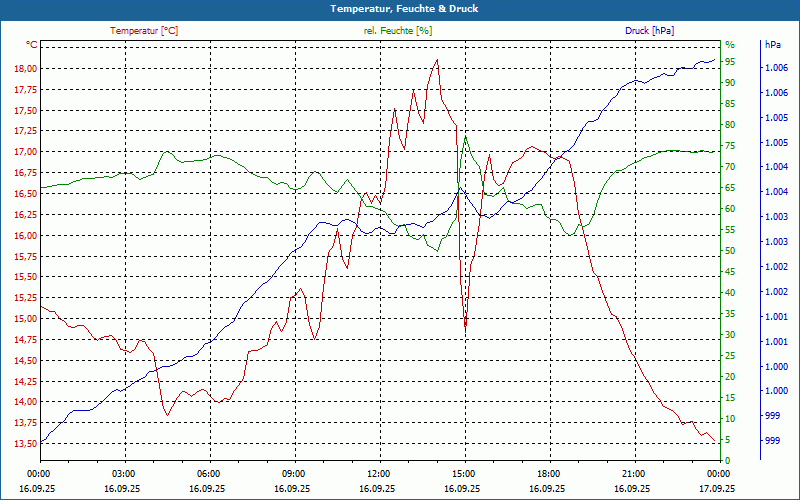Click the green '0' humidity axis value
The width and height of the screenshot is (800, 500).
click(x=728, y=461)
